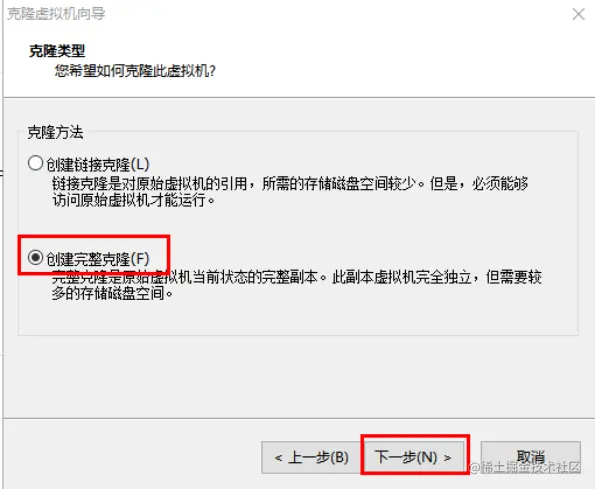The image size is (595, 489).
Task: Click the 创建链接克隆(L) option label
Action: (x=98, y=165)
